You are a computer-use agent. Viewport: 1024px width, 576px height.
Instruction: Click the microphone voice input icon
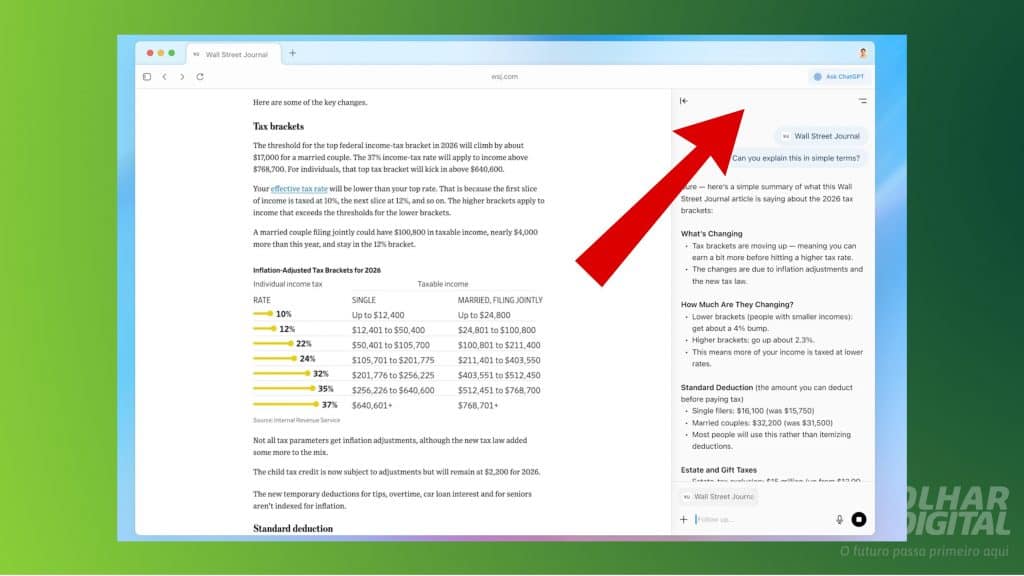[839, 519]
